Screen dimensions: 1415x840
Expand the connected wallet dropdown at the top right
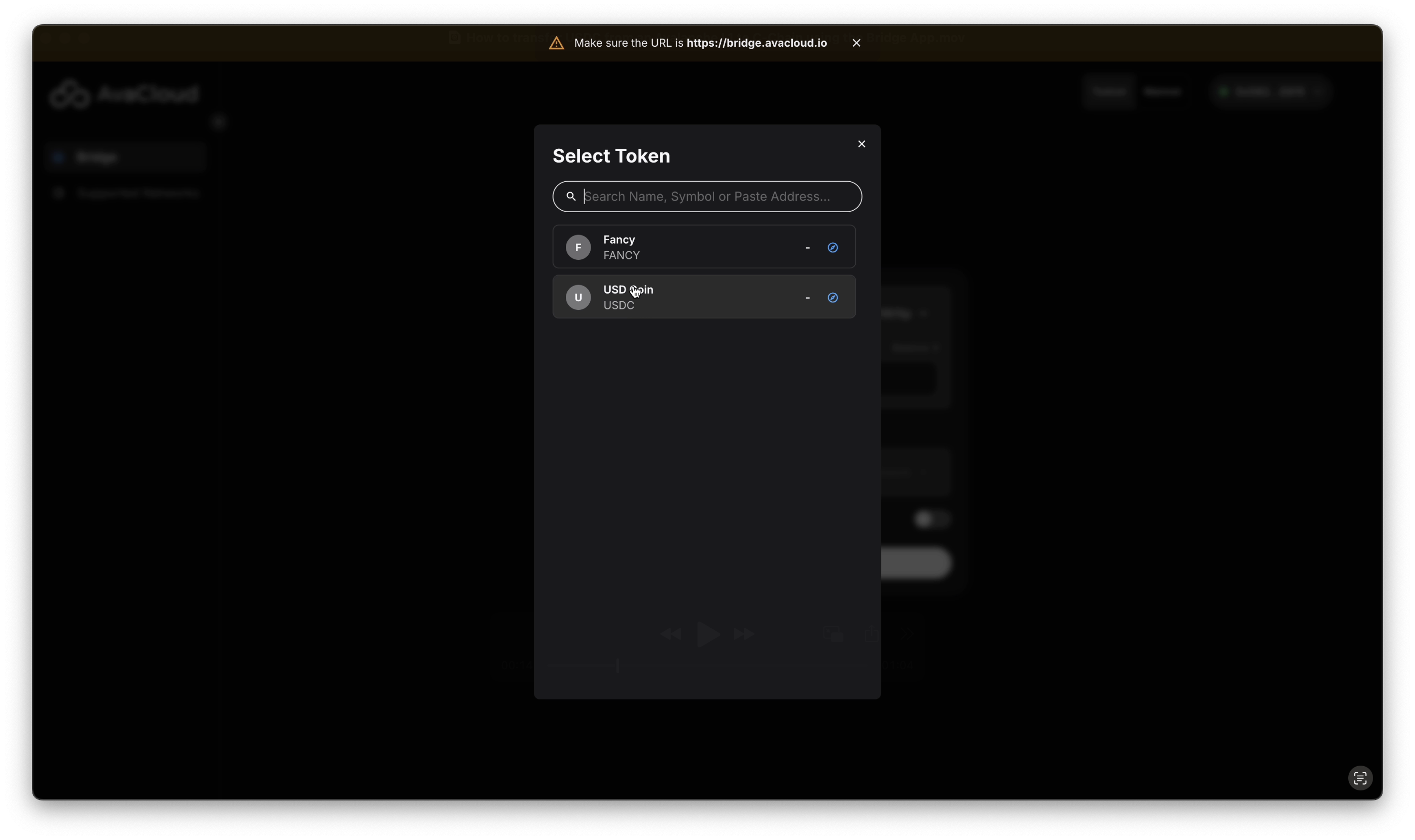point(1271,92)
